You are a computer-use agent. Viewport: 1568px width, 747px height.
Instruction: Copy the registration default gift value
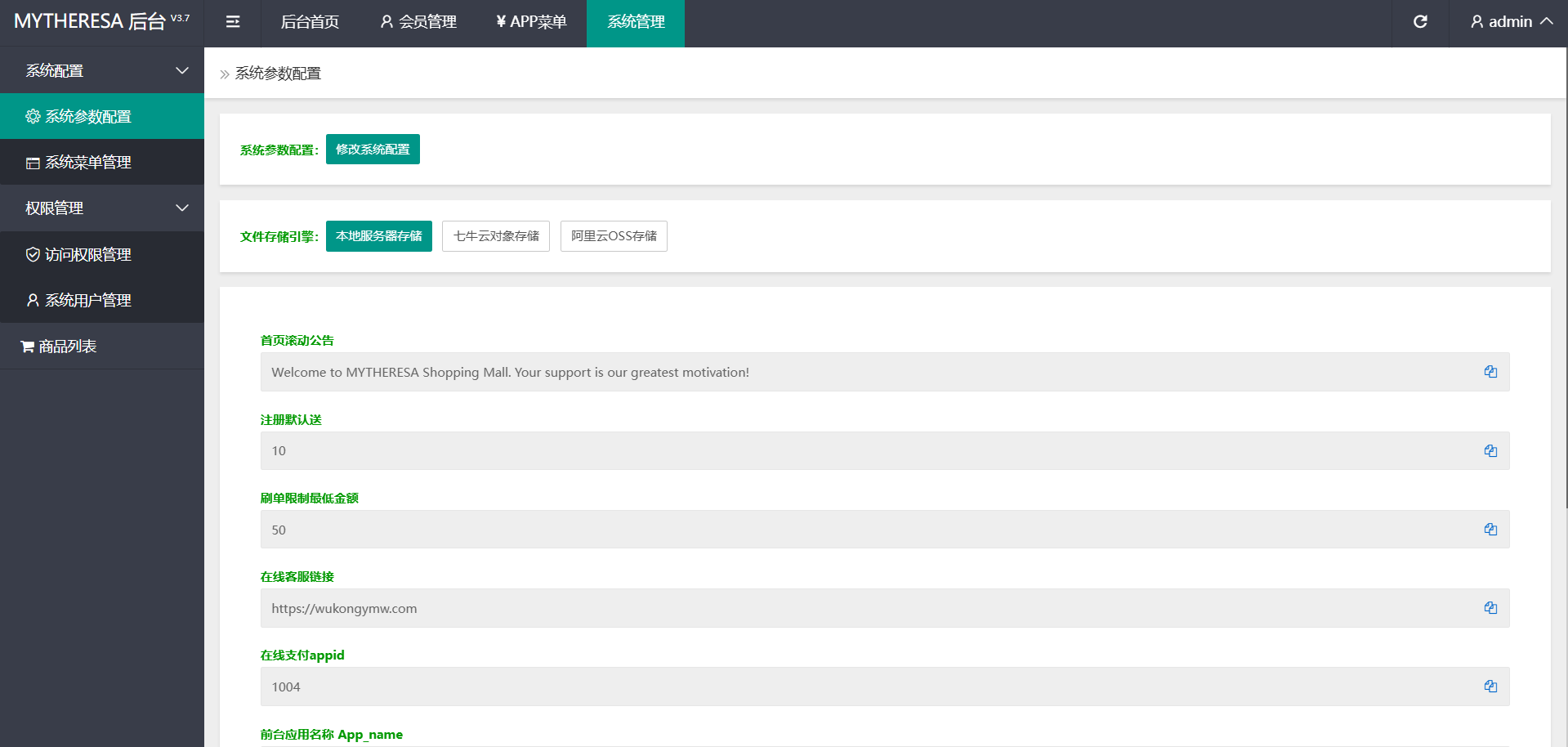tap(1490, 451)
